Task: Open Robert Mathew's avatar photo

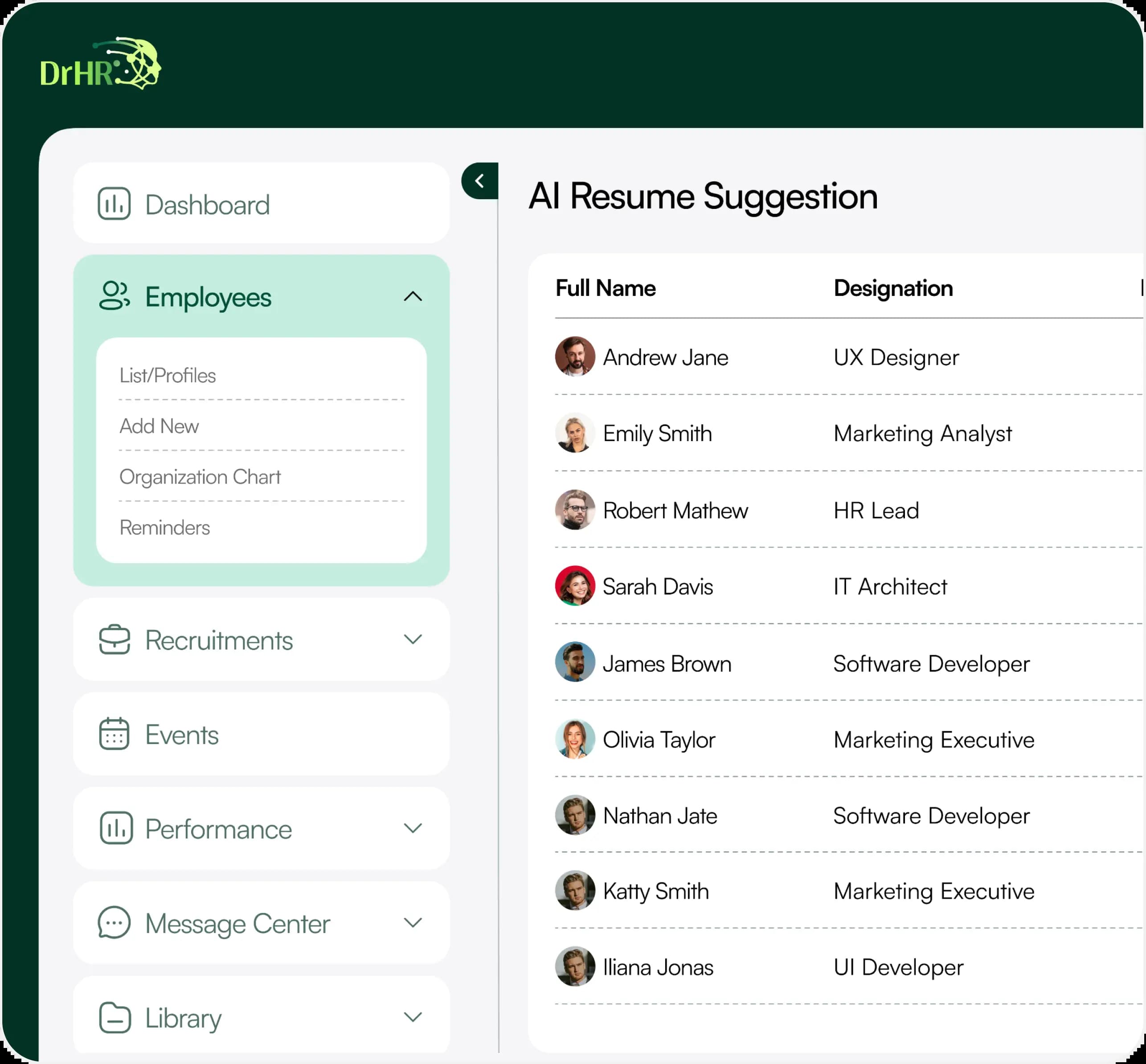Action: [x=575, y=510]
